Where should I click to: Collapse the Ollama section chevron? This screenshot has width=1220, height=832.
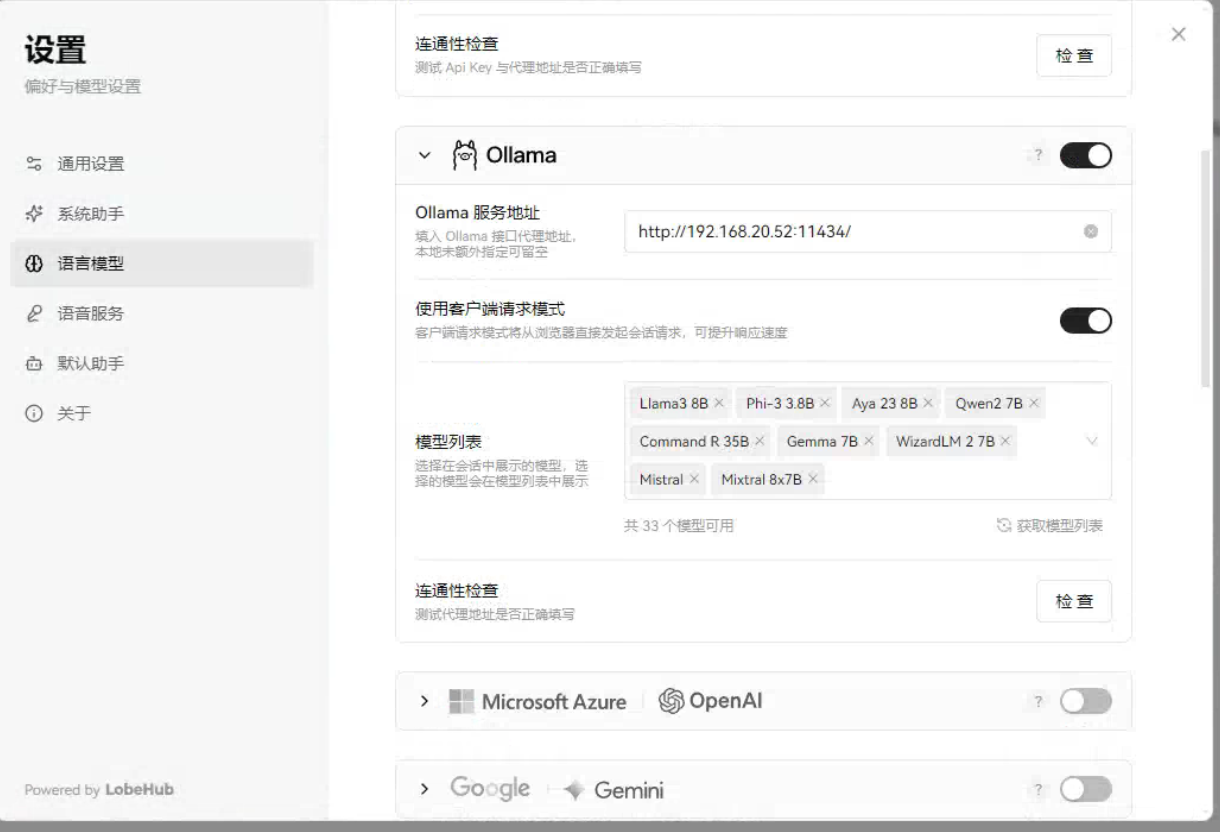coord(425,156)
